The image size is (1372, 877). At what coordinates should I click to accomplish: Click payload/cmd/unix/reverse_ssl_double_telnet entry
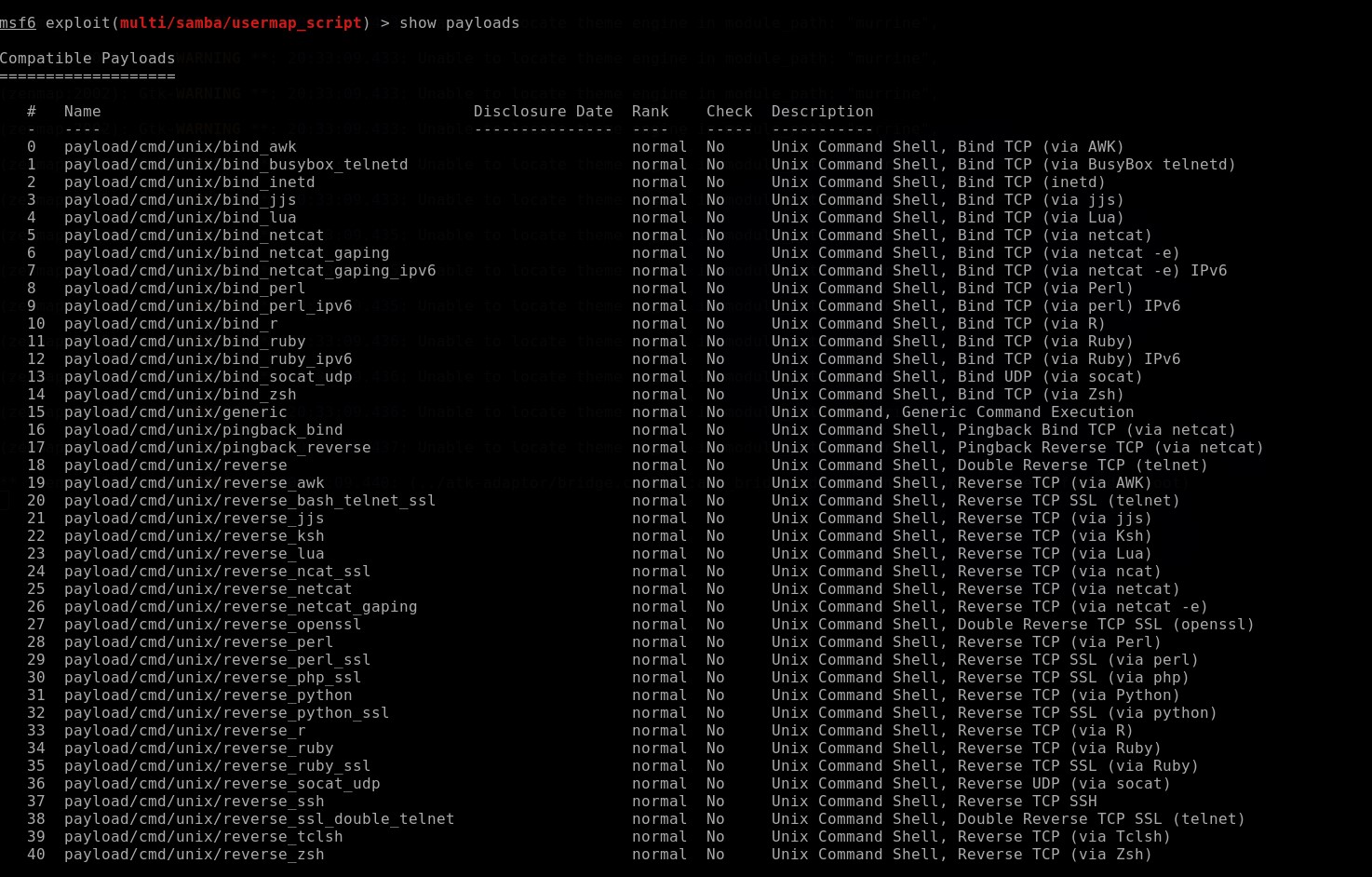[259, 819]
